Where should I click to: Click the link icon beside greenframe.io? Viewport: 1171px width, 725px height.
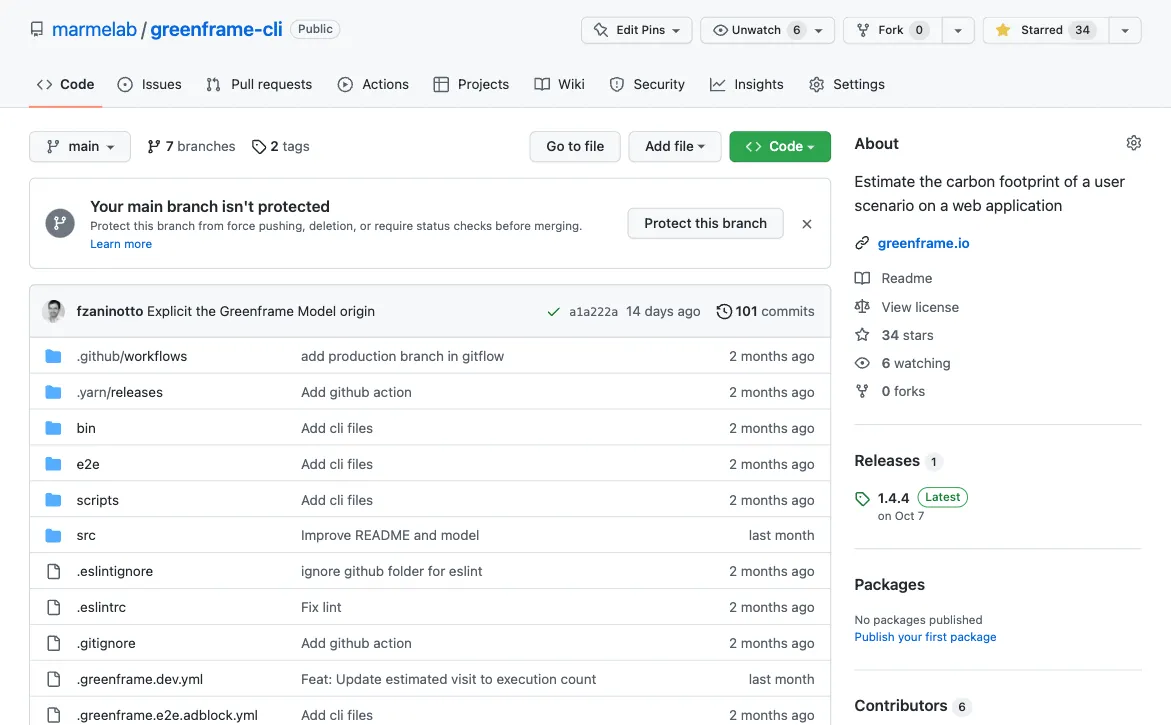(x=862, y=243)
